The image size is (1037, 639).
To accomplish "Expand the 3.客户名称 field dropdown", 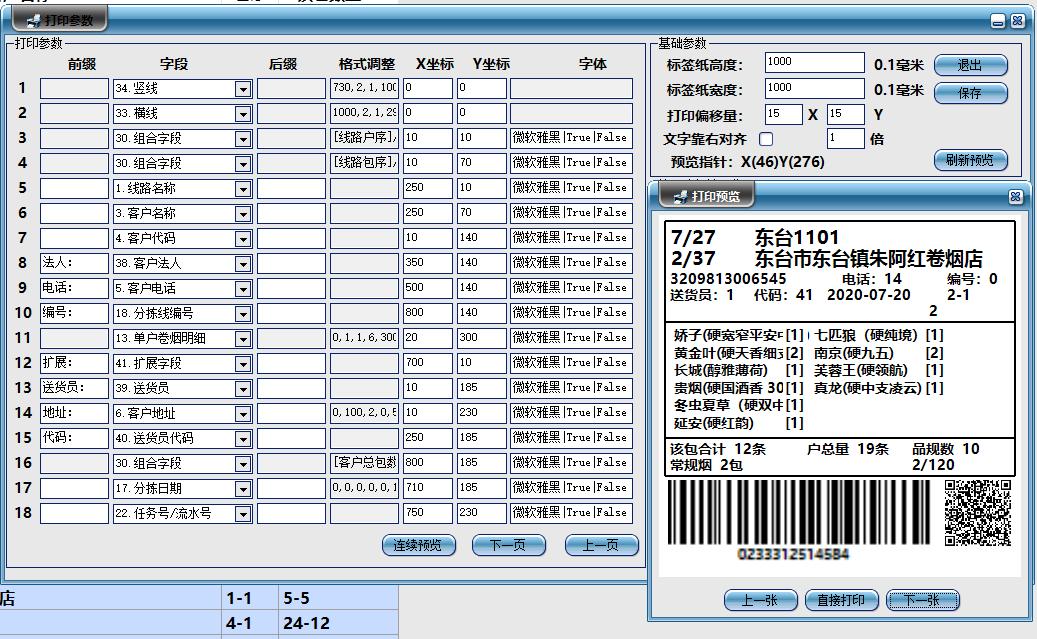I will click(243, 214).
